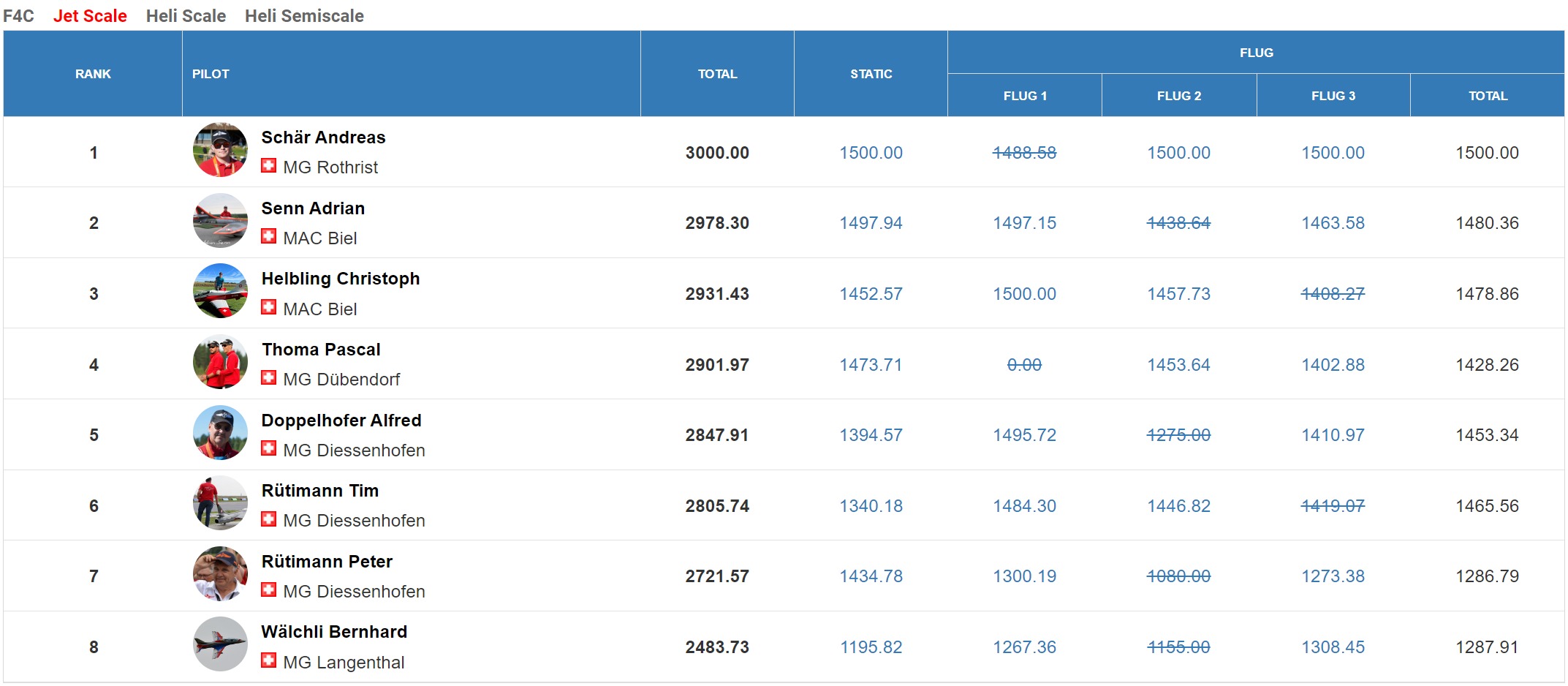Click Swiss flag beside MG Dübendorf
The image size is (1568, 686).
[269, 378]
